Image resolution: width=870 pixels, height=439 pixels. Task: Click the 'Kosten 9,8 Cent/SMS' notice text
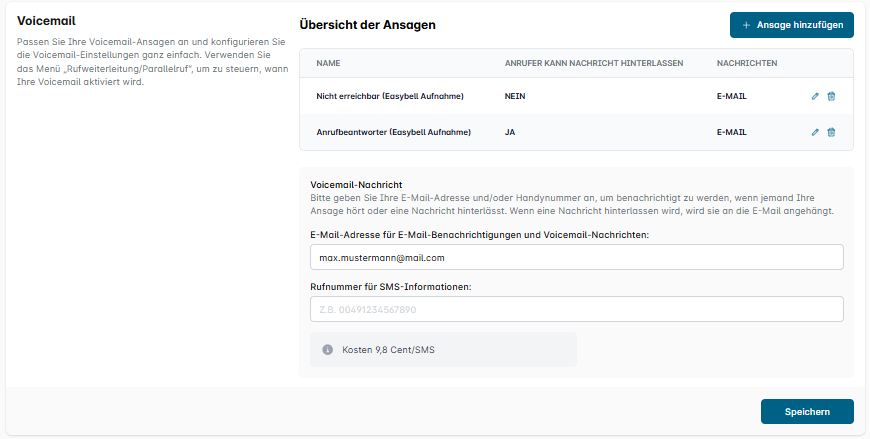click(x=388, y=350)
